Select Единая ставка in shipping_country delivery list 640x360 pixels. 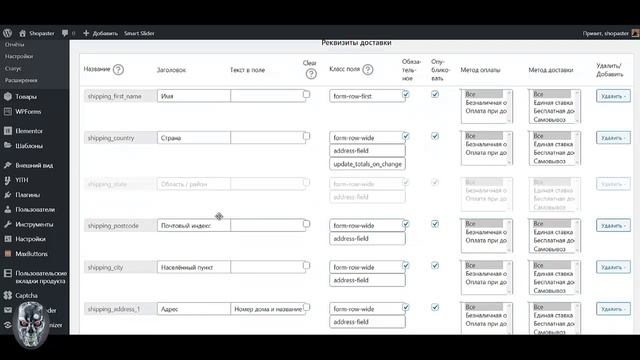click(553, 144)
